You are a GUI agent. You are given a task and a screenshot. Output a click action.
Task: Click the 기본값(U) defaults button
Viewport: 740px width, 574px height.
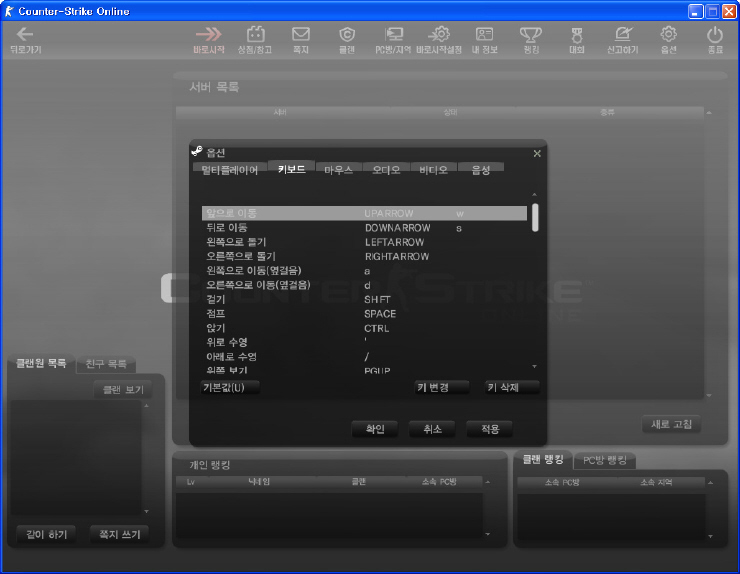coord(230,388)
